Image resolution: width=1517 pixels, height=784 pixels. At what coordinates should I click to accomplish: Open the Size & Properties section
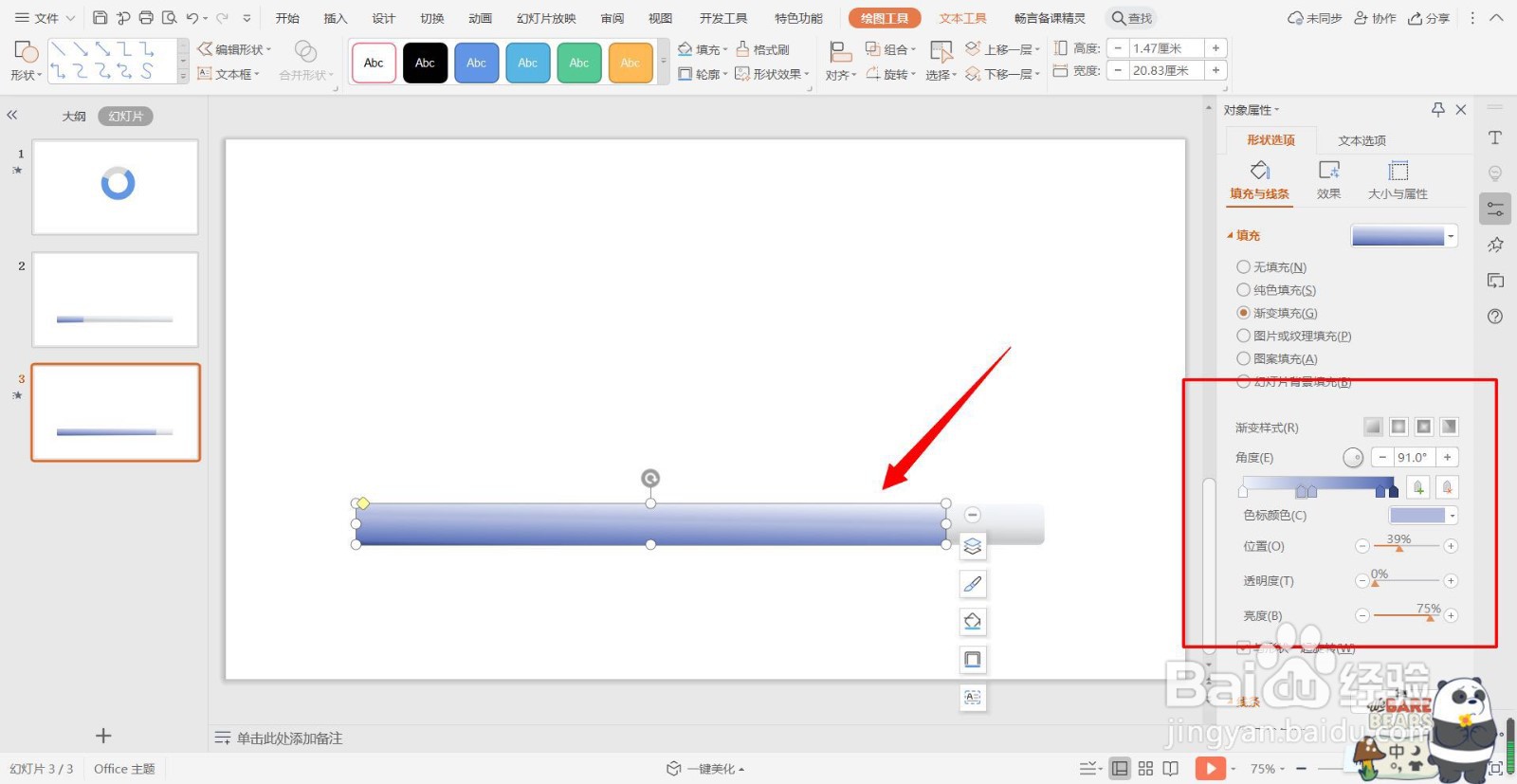click(x=1398, y=180)
